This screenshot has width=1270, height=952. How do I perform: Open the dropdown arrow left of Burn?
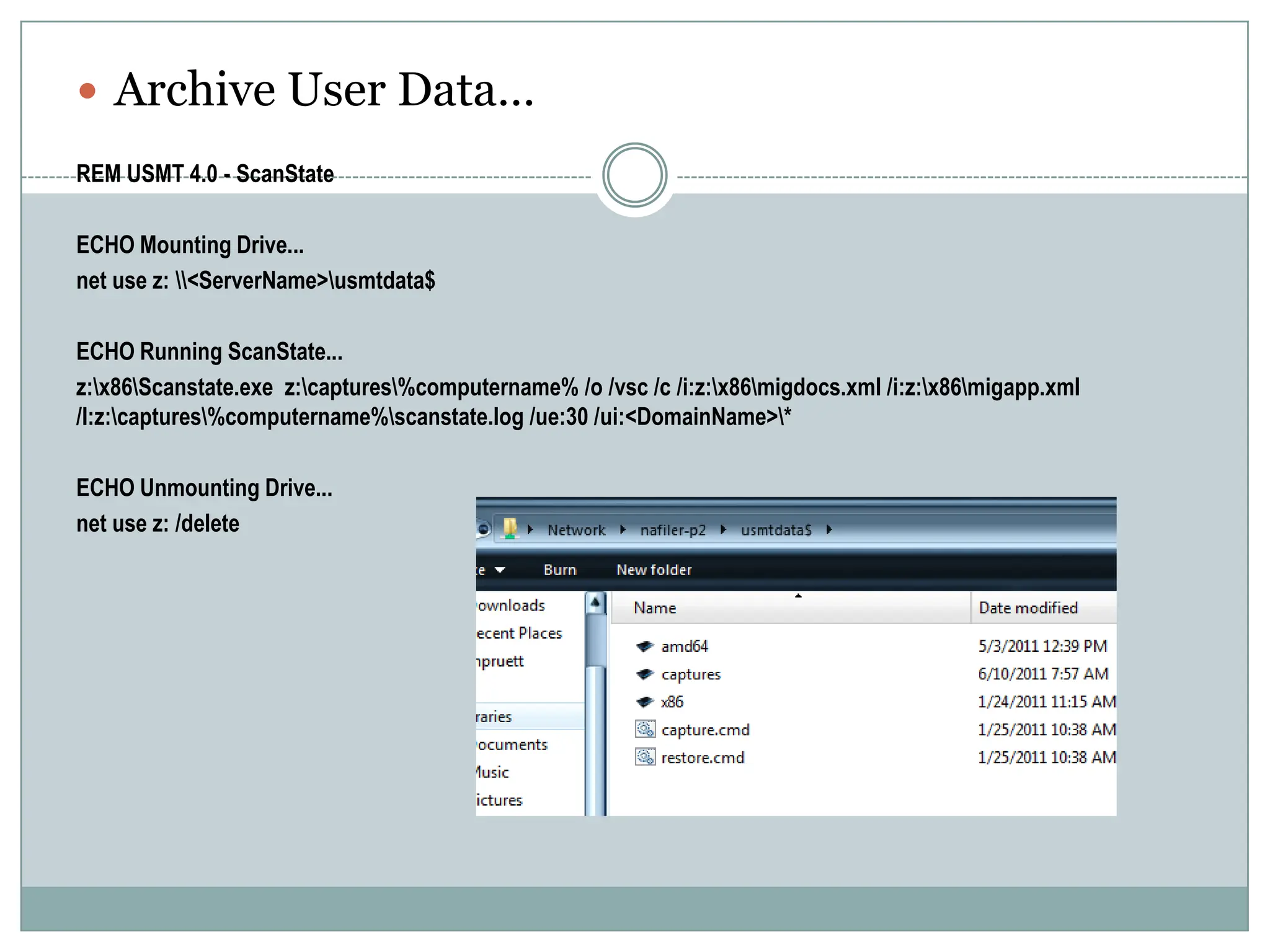click(500, 570)
